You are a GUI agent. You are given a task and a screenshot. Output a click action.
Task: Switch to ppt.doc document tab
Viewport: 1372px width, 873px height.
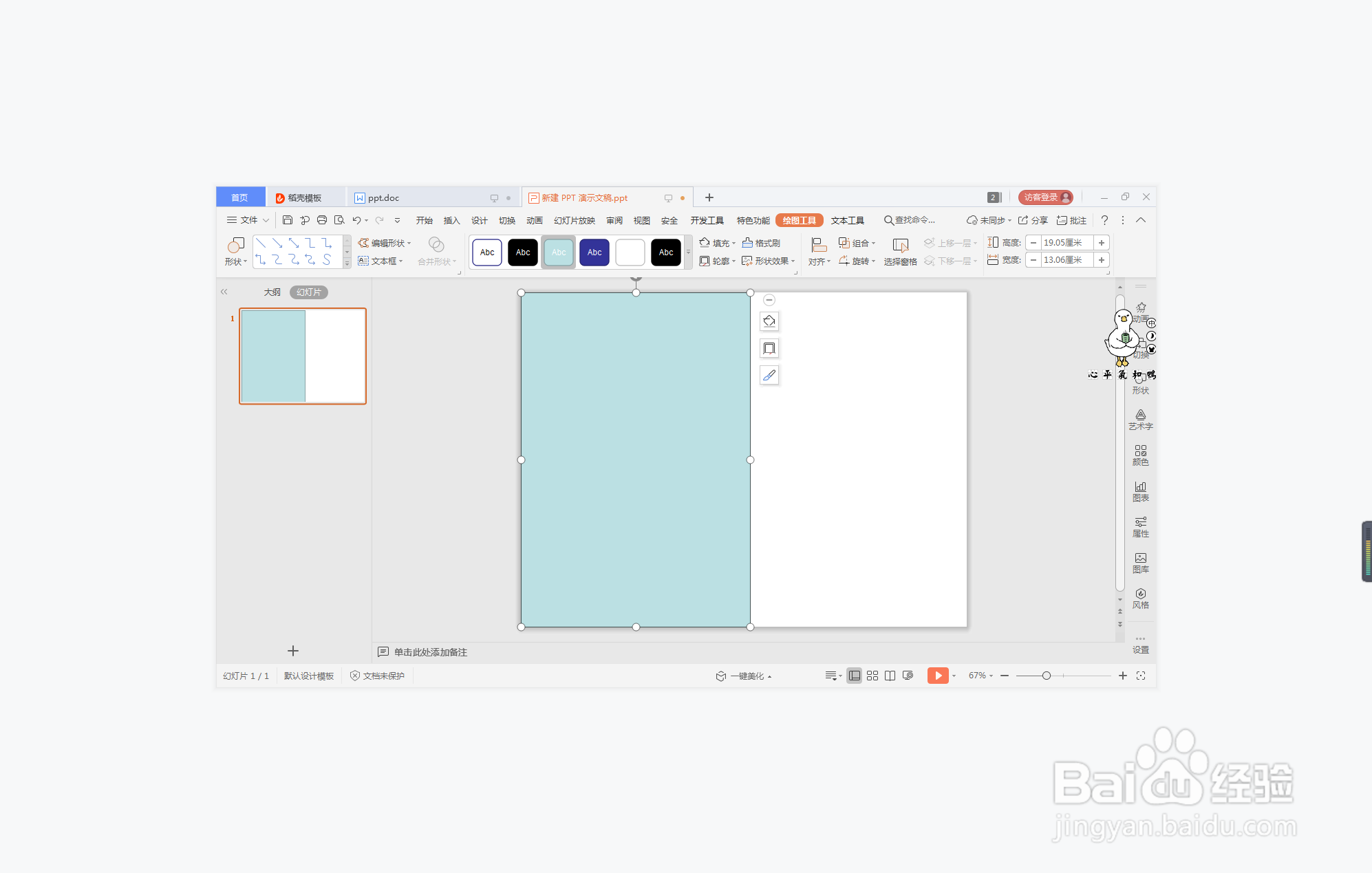tap(433, 198)
